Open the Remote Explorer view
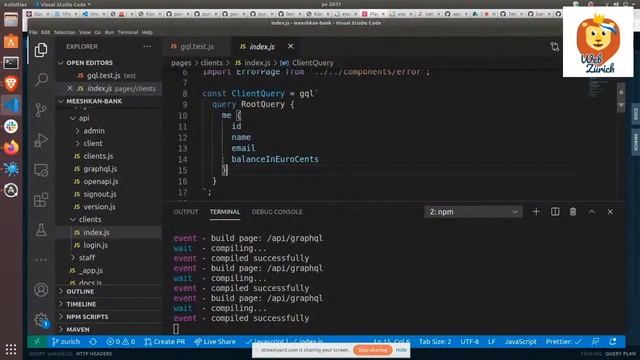The image size is (640, 360). (41, 170)
